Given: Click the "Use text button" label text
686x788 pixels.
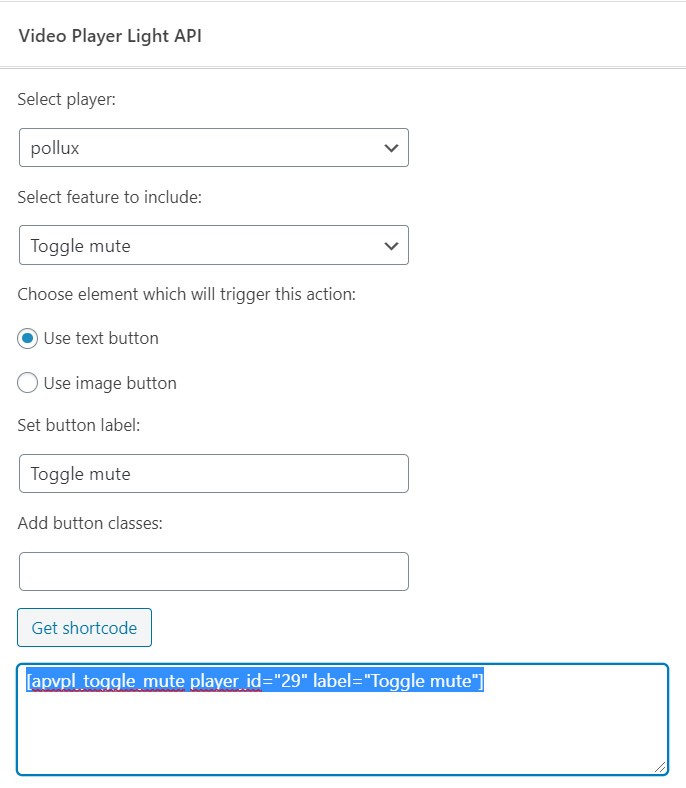Looking at the screenshot, I should point(101,338).
